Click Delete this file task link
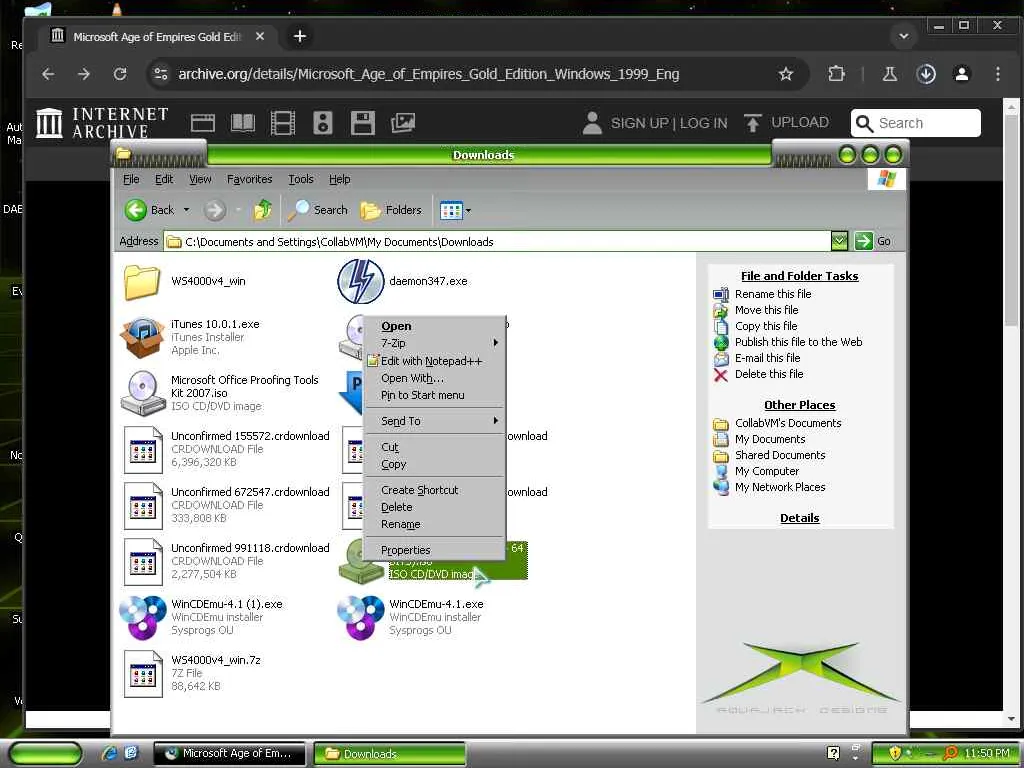The width and height of the screenshot is (1024, 768). (769, 374)
